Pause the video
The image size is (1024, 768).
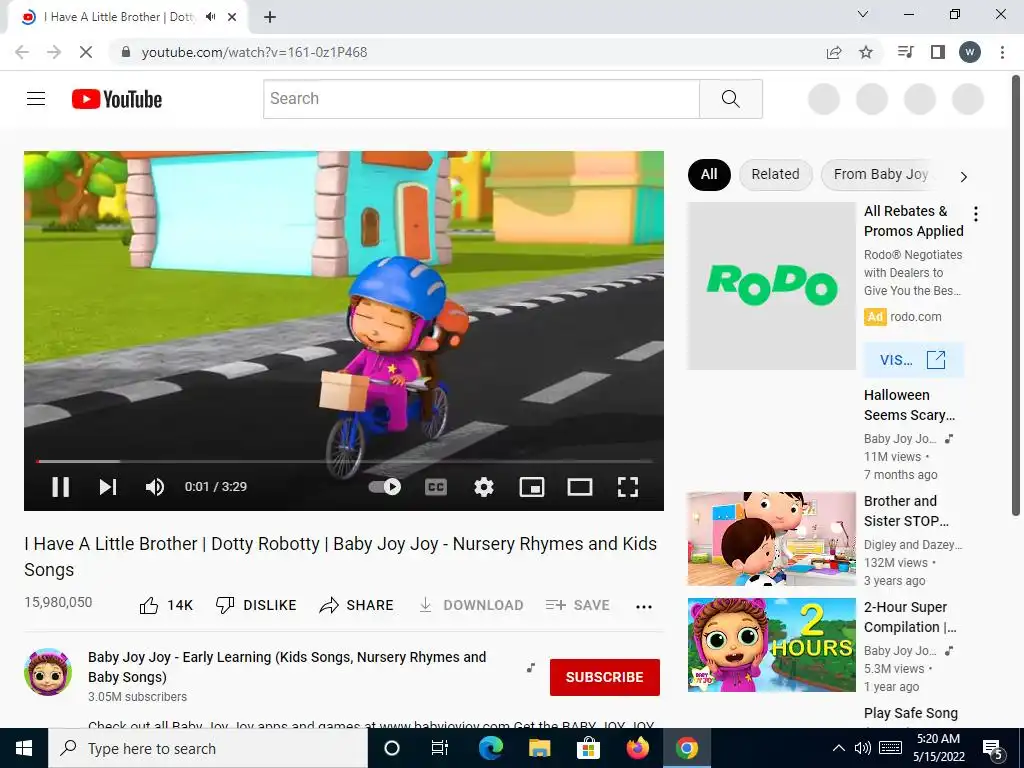pyautogui.click(x=61, y=487)
